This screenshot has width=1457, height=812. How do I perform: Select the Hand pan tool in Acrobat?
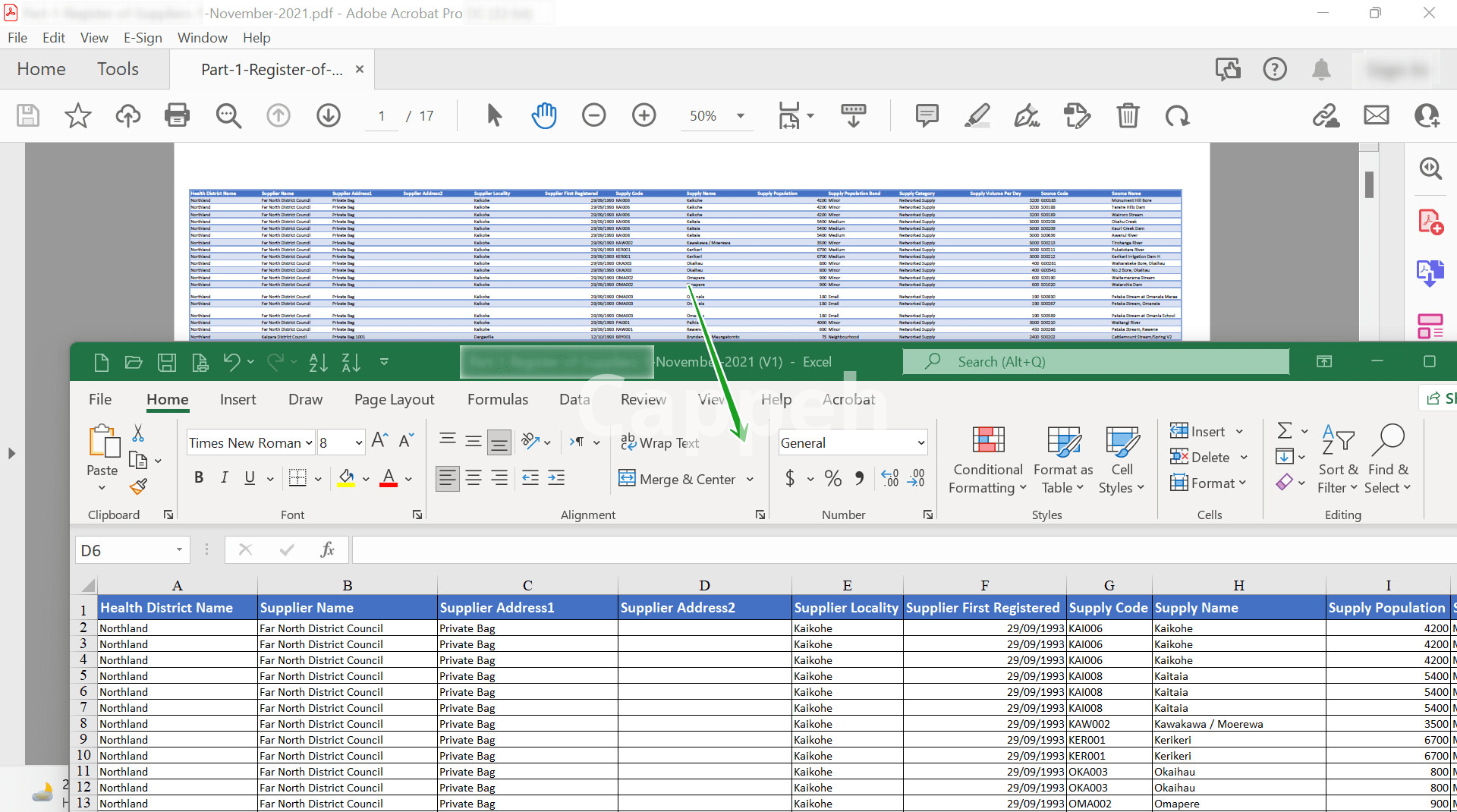click(543, 115)
